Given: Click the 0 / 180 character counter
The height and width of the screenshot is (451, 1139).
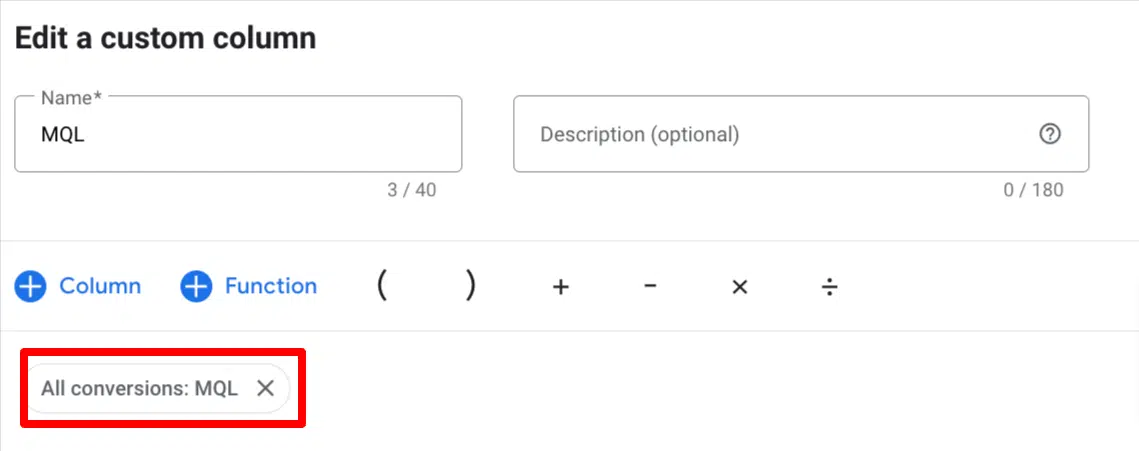Looking at the screenshot, I should (1033, 190).
